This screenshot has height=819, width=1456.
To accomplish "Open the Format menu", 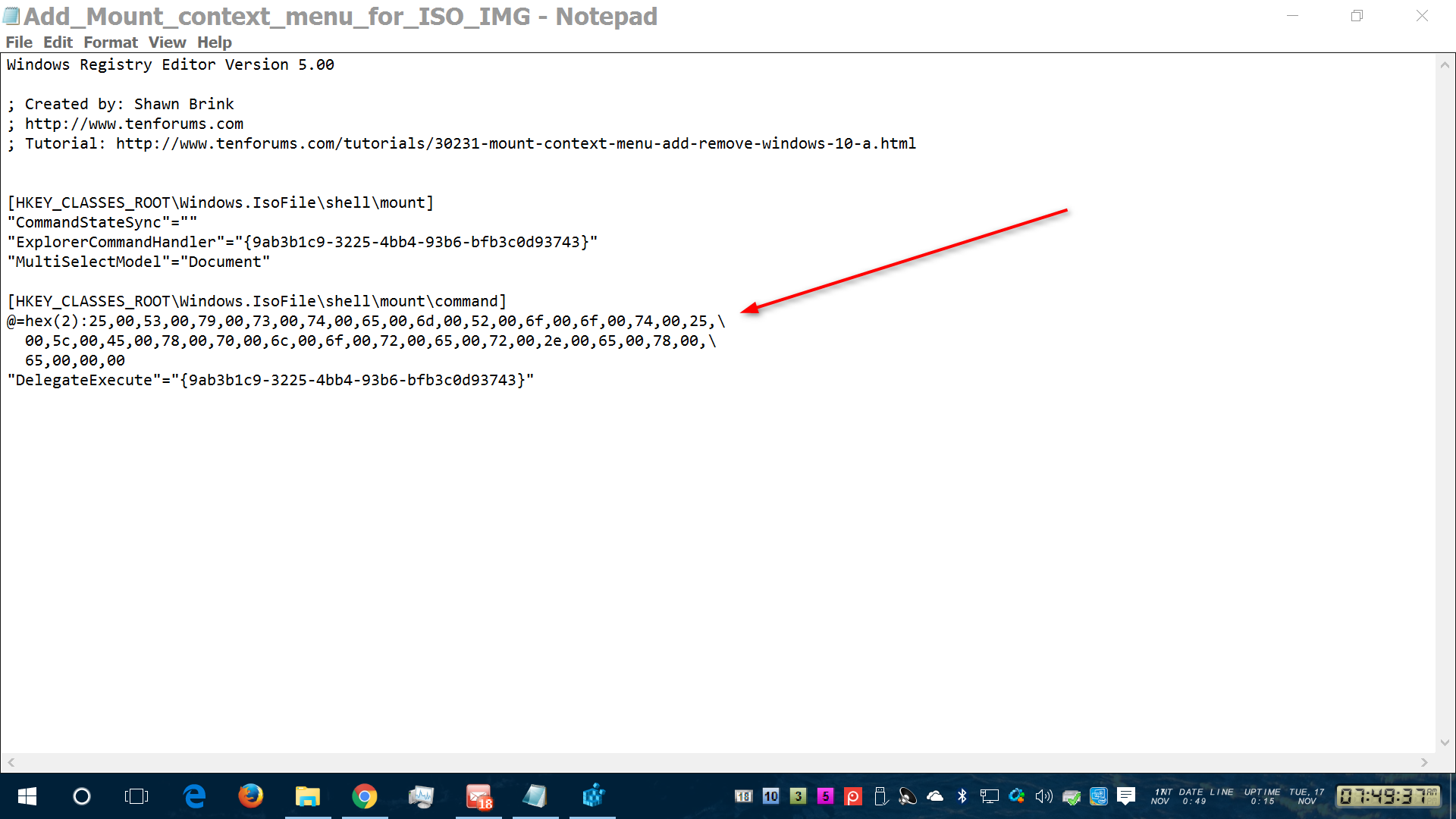I will pyautogui.click(x=111, y=42).
